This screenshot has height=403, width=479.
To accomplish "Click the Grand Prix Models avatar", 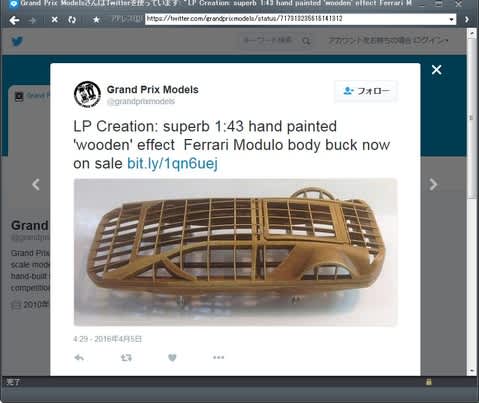I will (87, 94).
